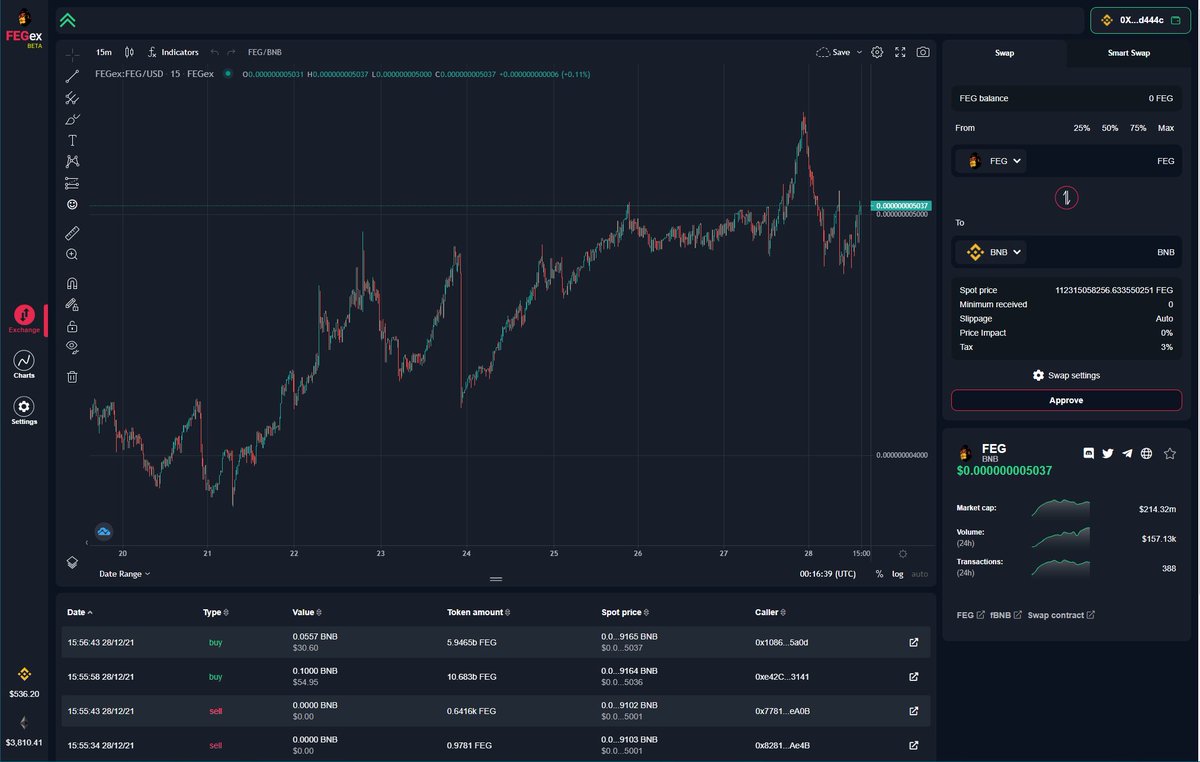This screenshot has height=762, width=1200.
Task: Open the fBNB contract link
Action: click(x=1005, y=615)
